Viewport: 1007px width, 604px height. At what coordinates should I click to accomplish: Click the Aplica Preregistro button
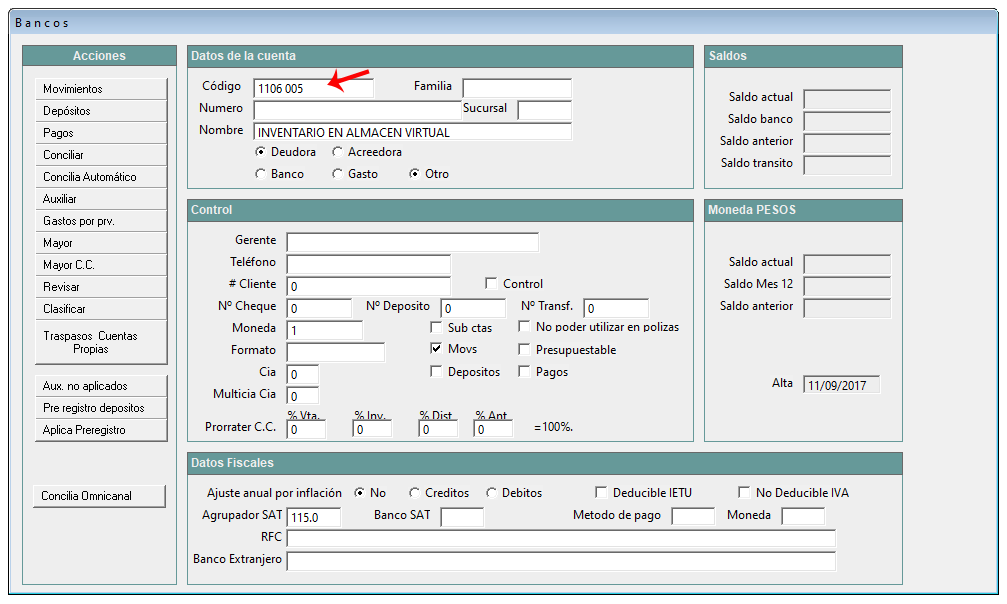click(x=101, y=430)
